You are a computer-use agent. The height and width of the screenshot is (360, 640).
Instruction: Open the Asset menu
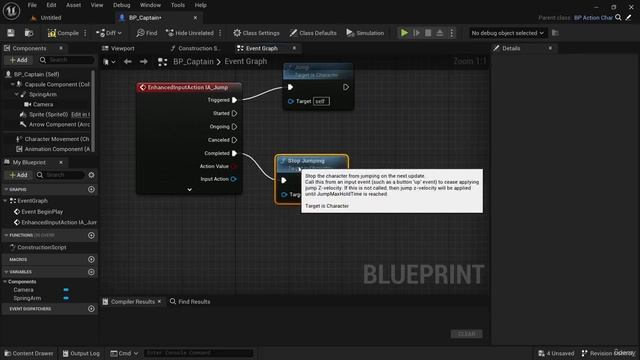pyautogui.click(x=73, y=5)
